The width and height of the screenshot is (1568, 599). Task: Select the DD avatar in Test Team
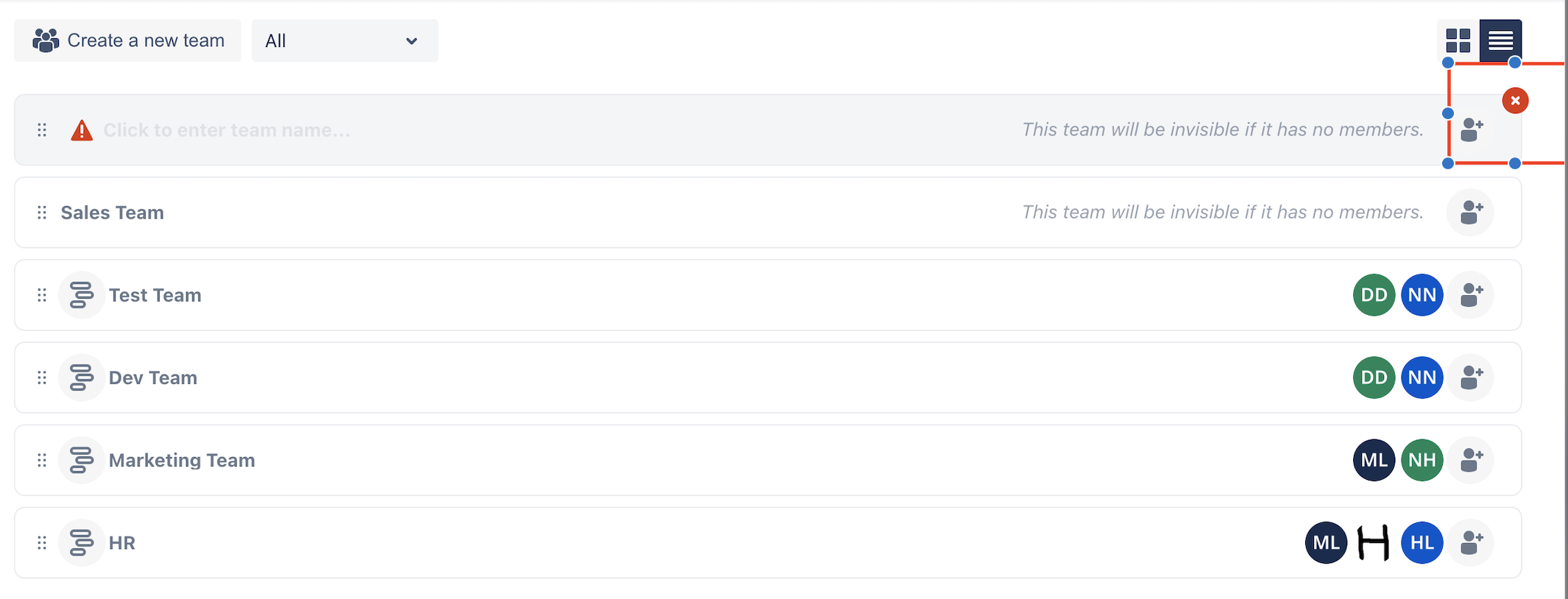pos(1374,295)
